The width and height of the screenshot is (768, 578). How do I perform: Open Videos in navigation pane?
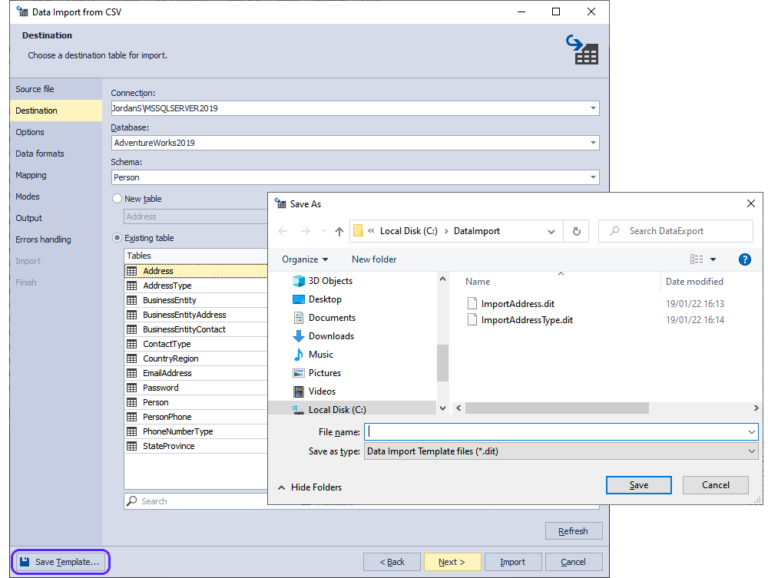pyautogui.click(x=314, y=391)
